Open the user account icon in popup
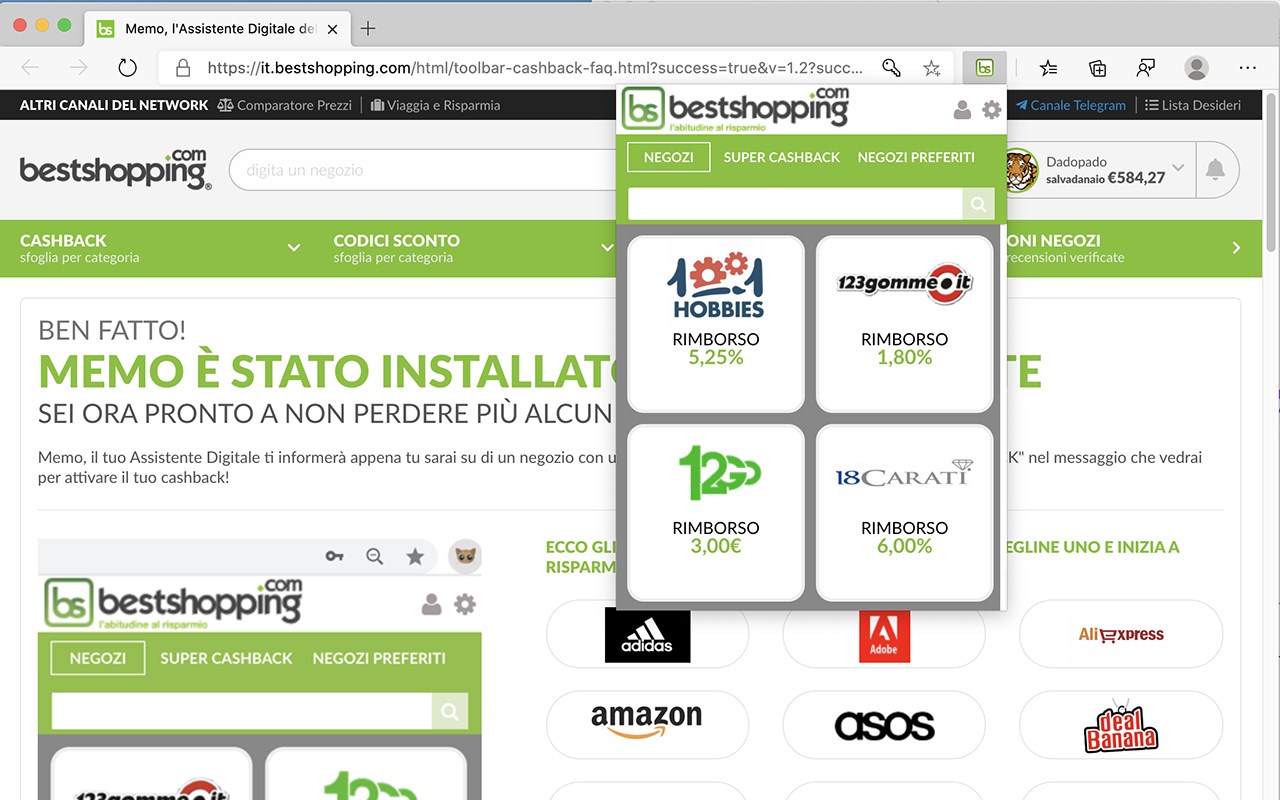Image resolution: width=1280 pixels, height=800 pixels. click(x=962, y=110)
